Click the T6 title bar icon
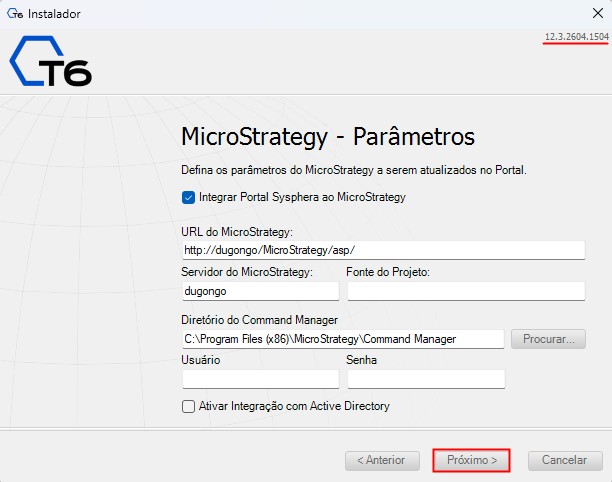This screenshot has height=482, width=612. pyautogui.click(x=15, y=14)
